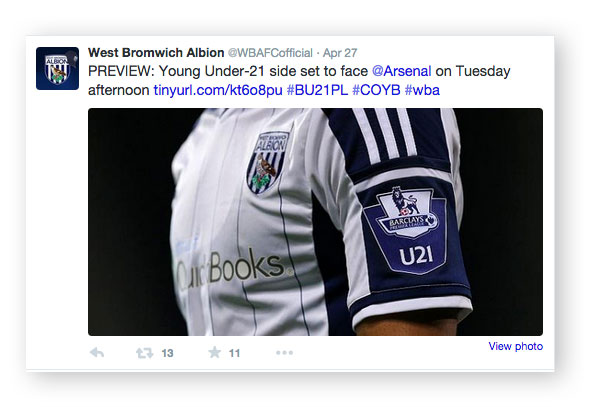Open the West Bromwich Albion profile name
The width and height of the screenshot is (604, 407).
(x=156, y=53)
